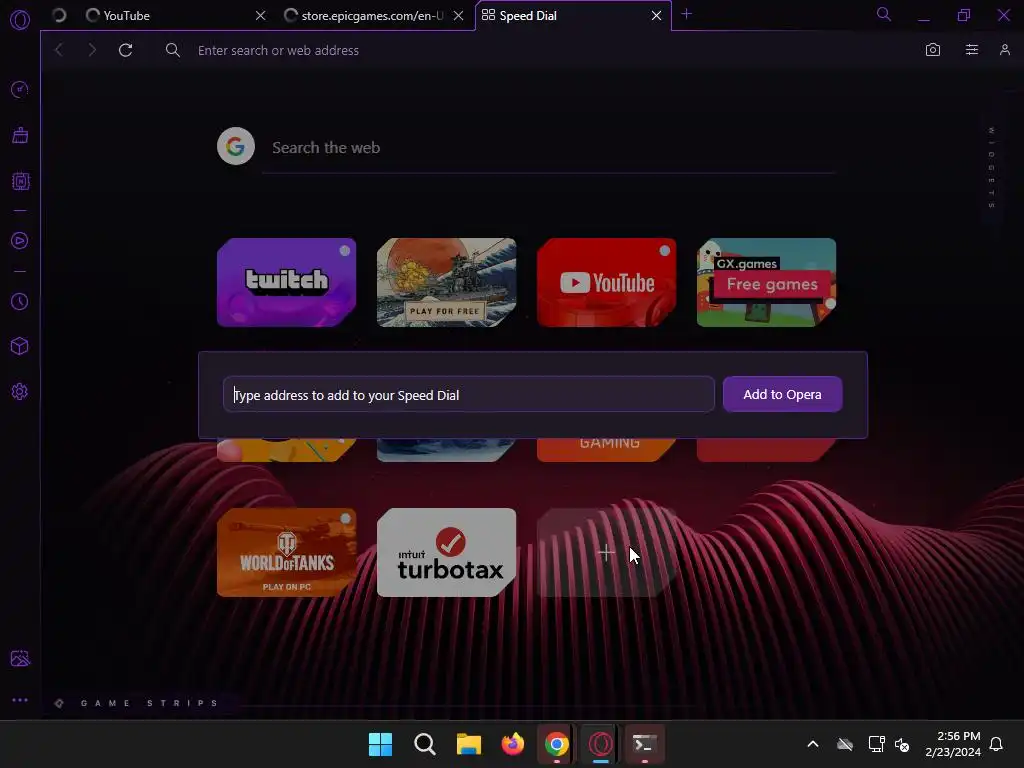Open Settings gear icon in sidebar
This screenshot has width=1024, height=768.
[x=20, y=391]
